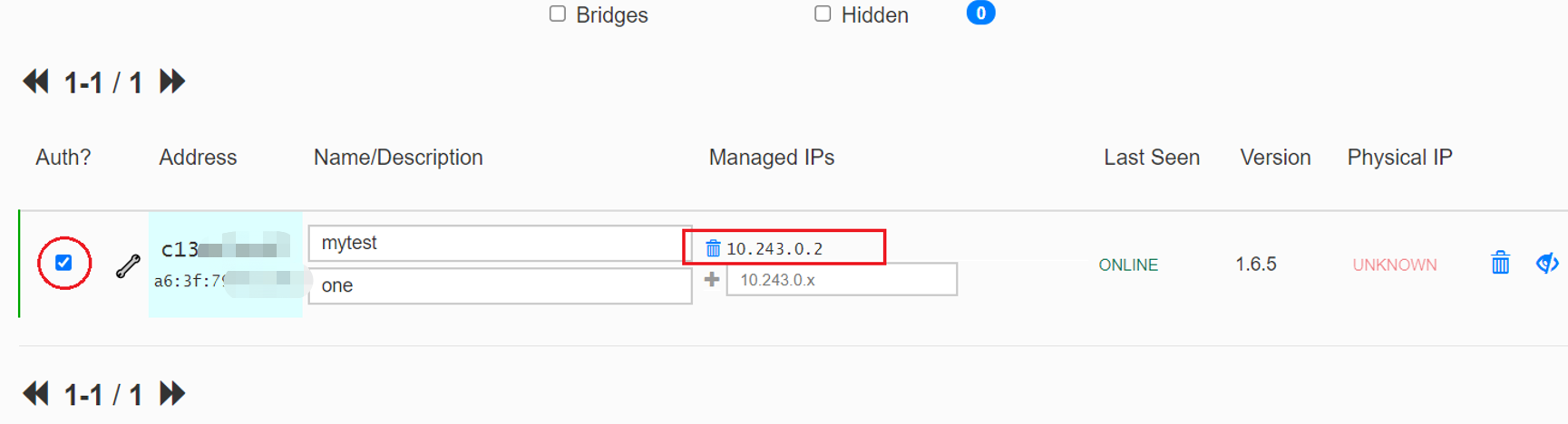Delete the mytest member with trash icon

click(x=1500, y=264)
